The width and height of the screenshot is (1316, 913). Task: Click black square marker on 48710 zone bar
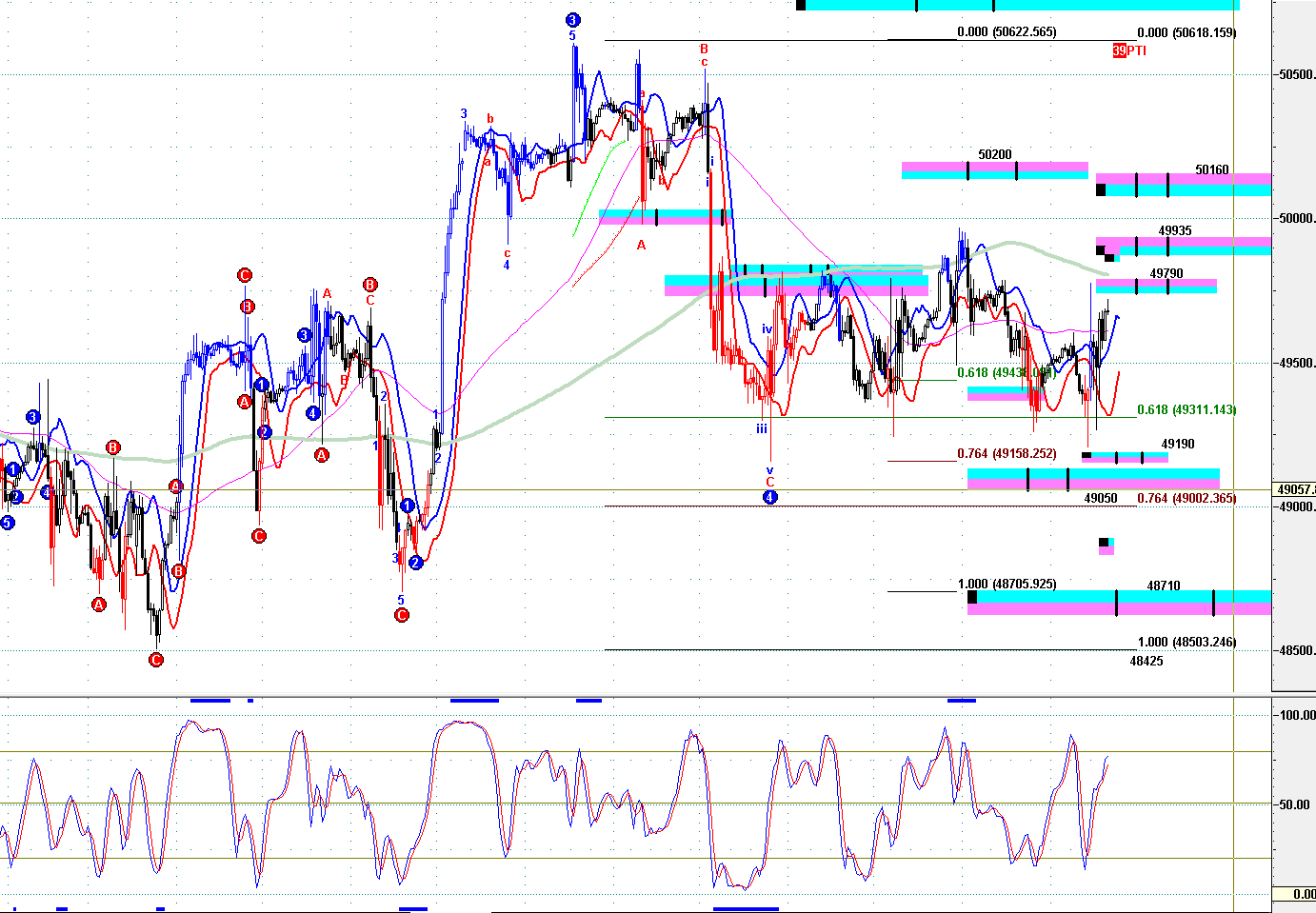click(972, 597)
